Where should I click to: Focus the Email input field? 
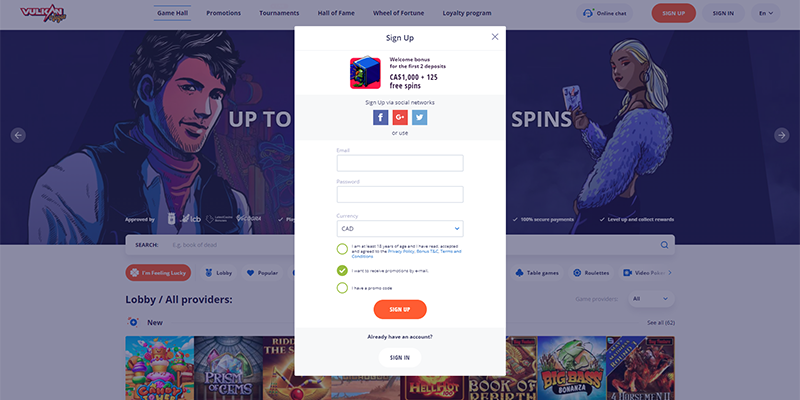pyautogui.click(x=400, y=163)
